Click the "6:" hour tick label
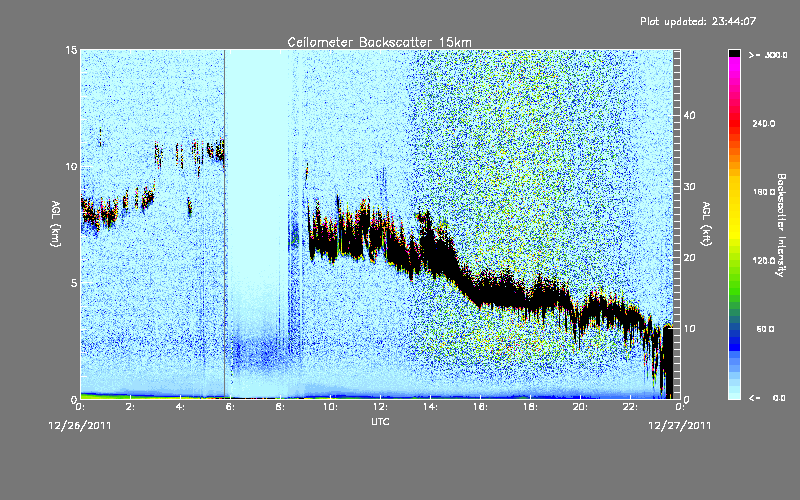 click(230, 407)
